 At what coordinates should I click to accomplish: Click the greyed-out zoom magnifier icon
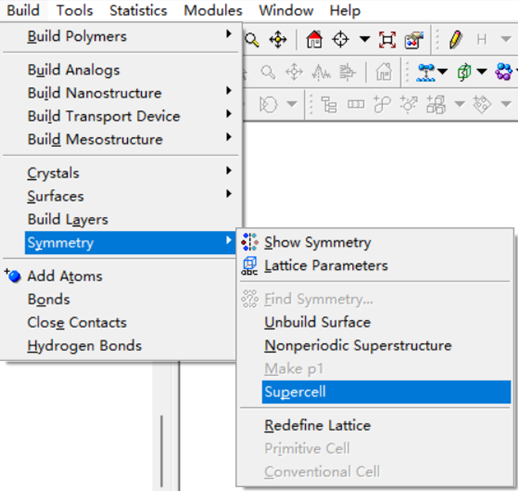pyautogui.click(x=268, y=72)
